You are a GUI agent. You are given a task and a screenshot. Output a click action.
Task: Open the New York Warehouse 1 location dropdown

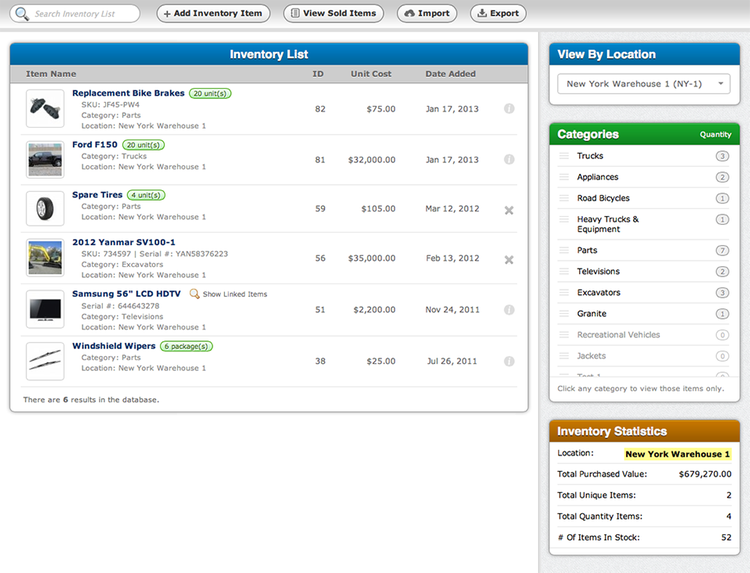644,84
